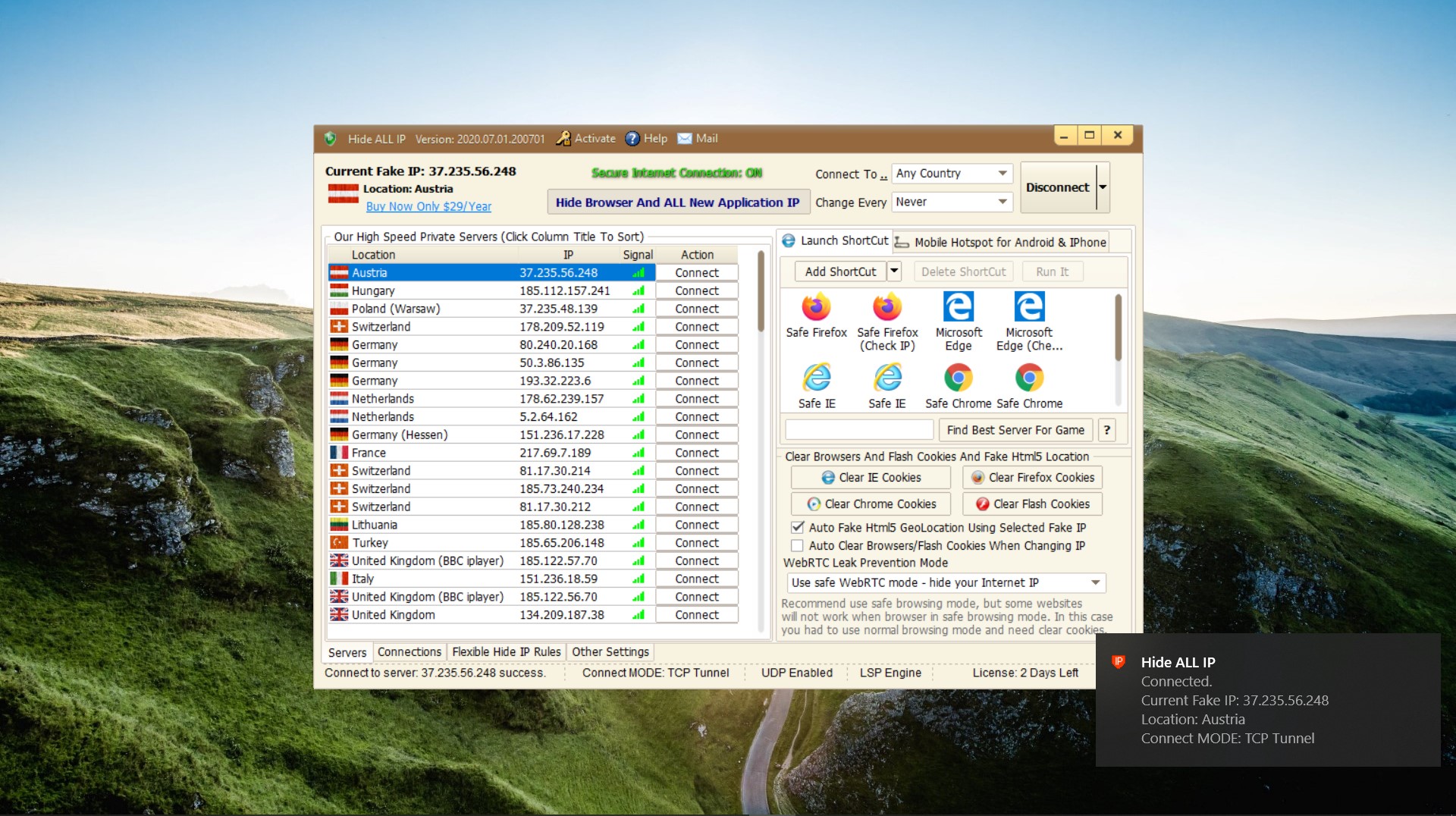This screenshot has height=816, width=1456.
Task: Toggle Auto Fake Html5 GeoLocation checkbox
Action: click(x=797, y=527)
